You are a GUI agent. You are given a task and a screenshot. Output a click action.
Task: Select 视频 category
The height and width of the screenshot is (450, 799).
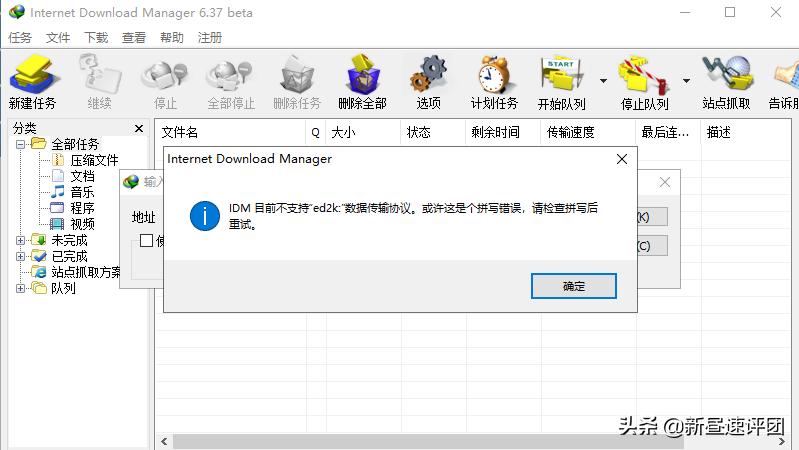pyautogui.click(x=83, y=224)
